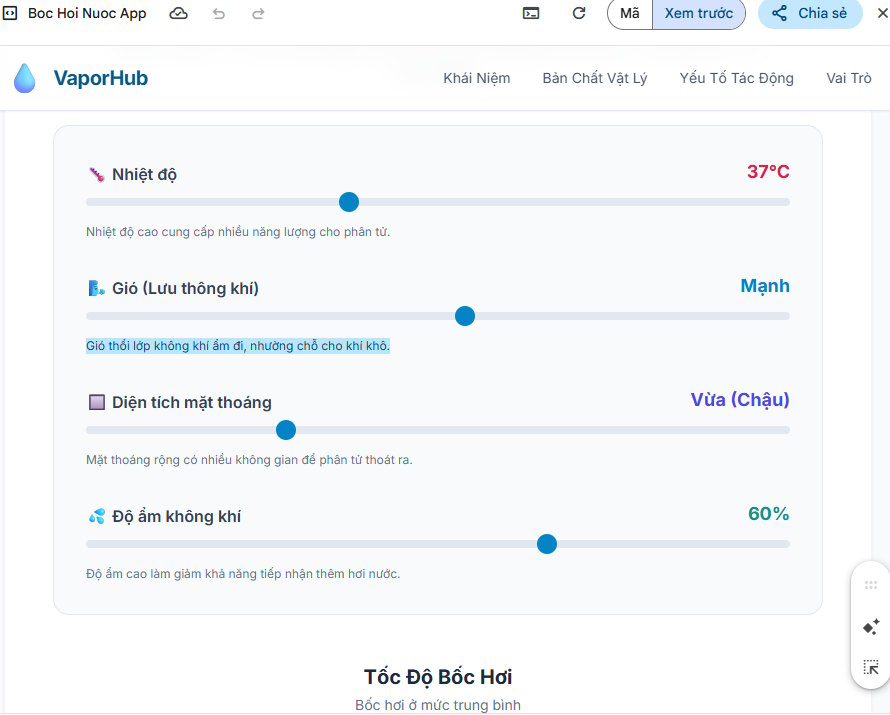Click the Độ ẩm không khí slider handle
890x715 pixels.
pos(547,544)
